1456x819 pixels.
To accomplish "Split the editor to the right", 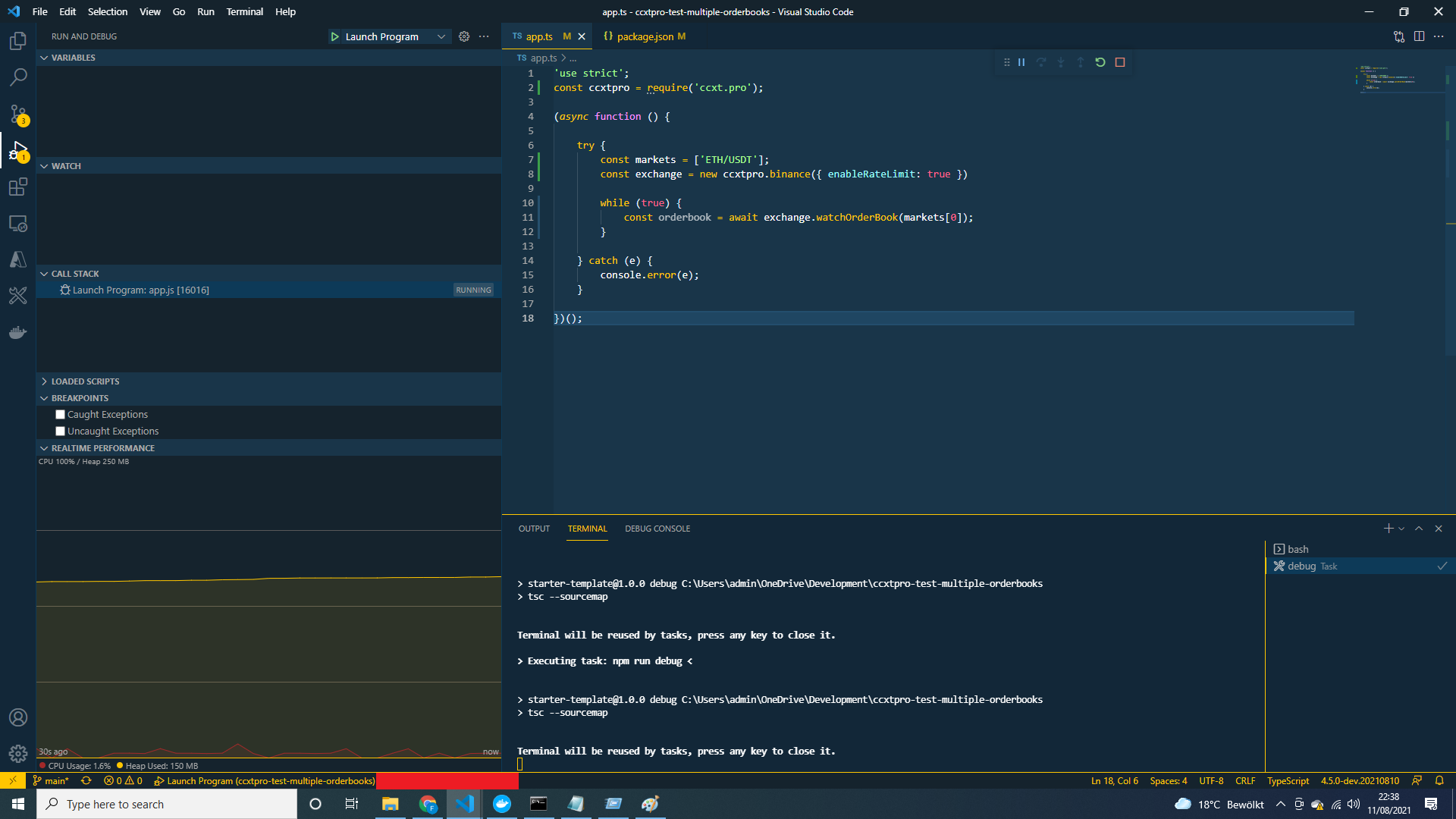I will pyautogui.click(x=1419, y=36).
